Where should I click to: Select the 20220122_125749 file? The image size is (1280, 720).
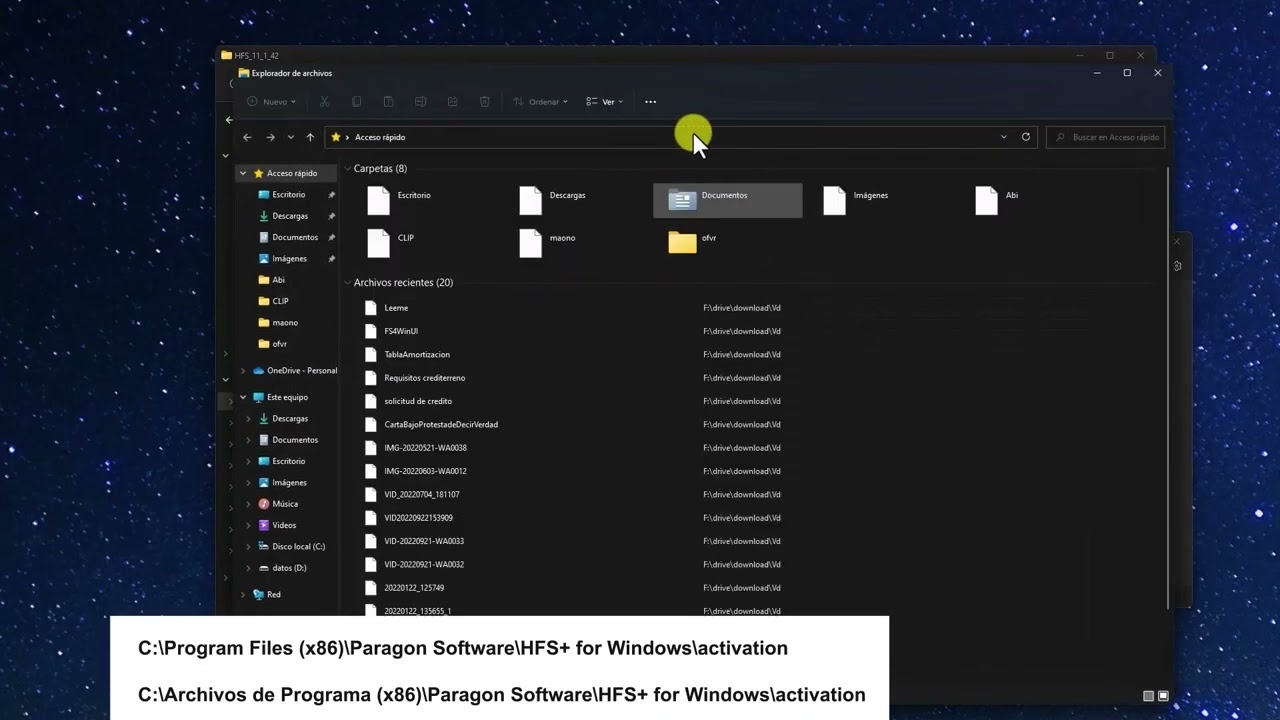pos(414,588)
